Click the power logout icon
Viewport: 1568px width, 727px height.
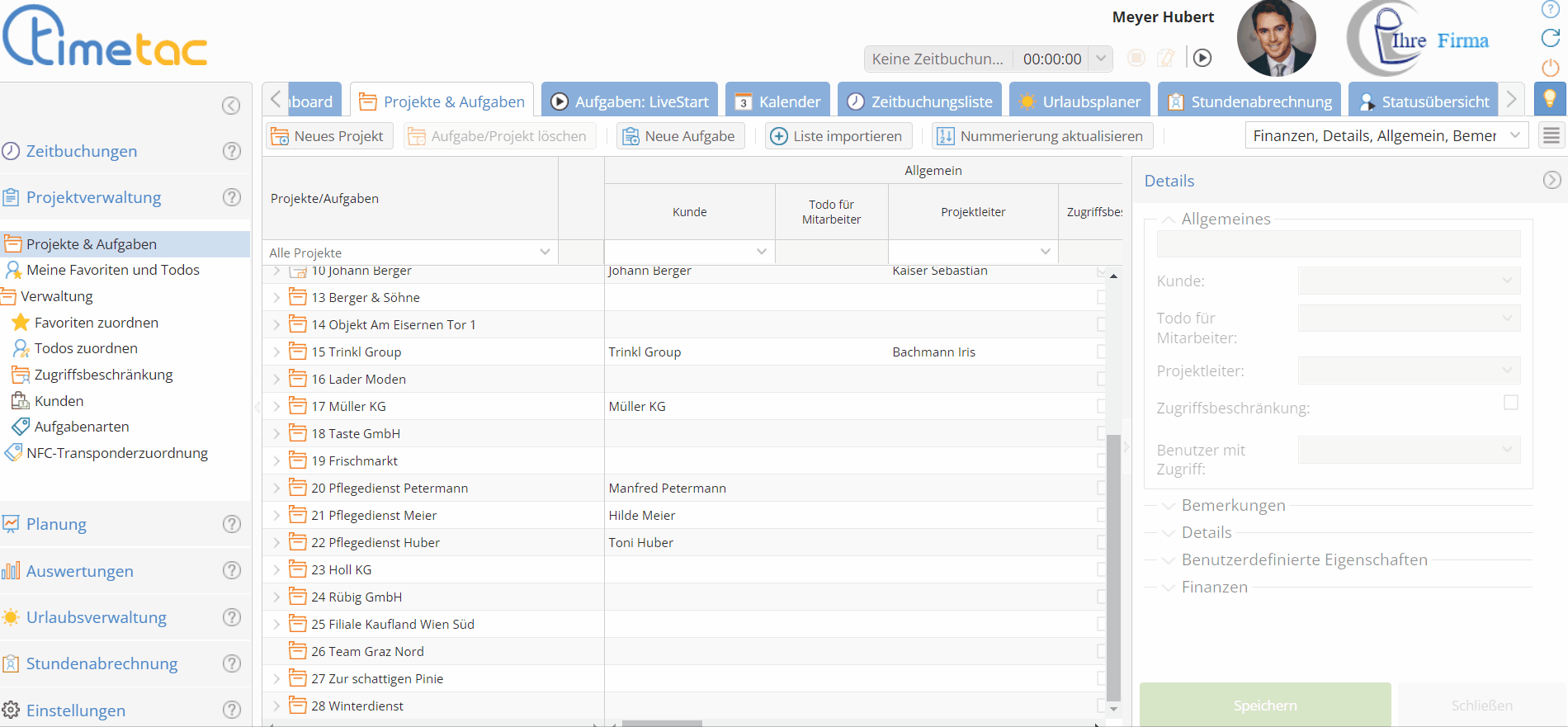(x=1551, y=68)
